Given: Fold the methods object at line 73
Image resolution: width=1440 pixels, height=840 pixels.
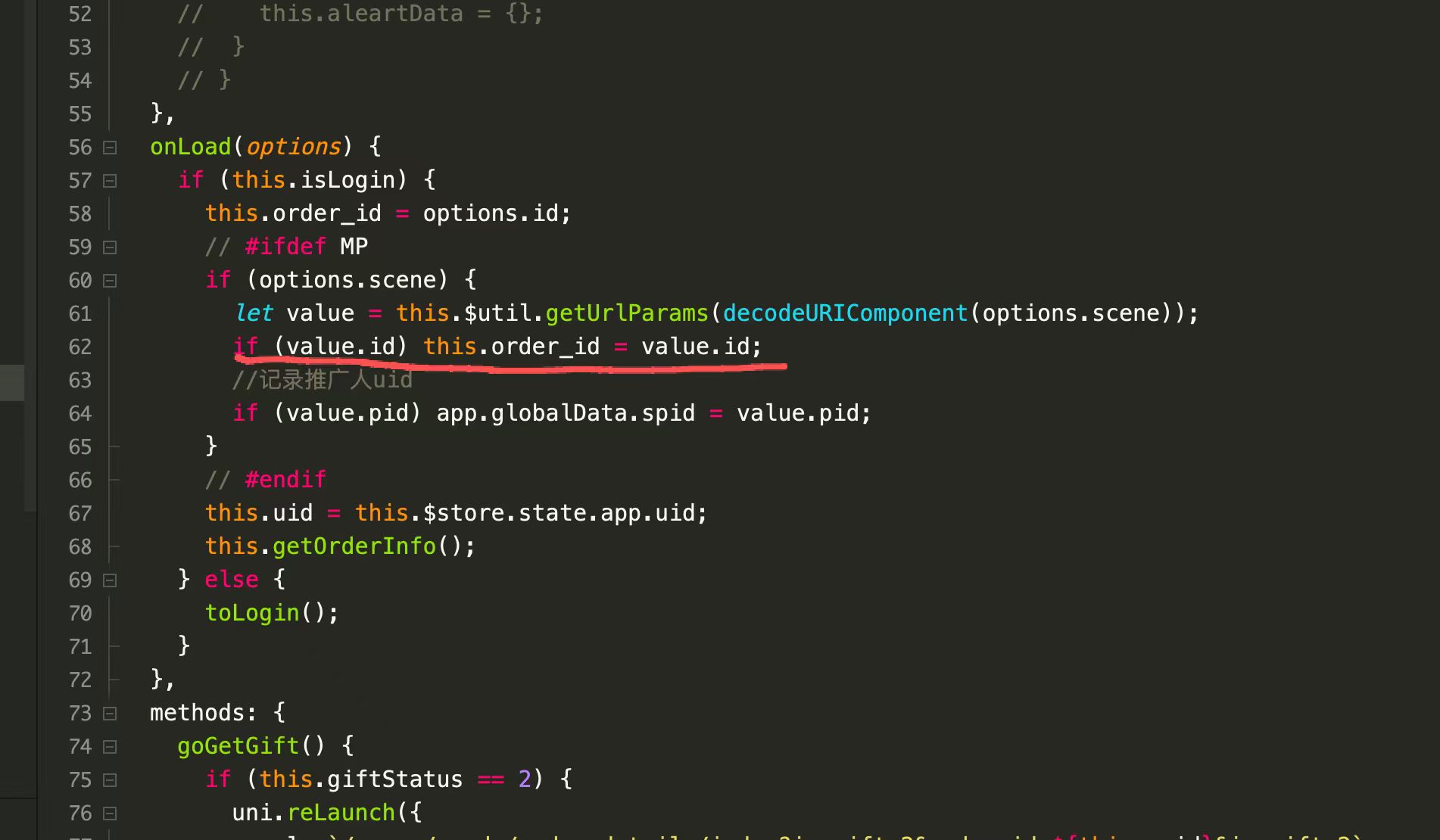Looking at the screenshot, I should coord(110,714).
